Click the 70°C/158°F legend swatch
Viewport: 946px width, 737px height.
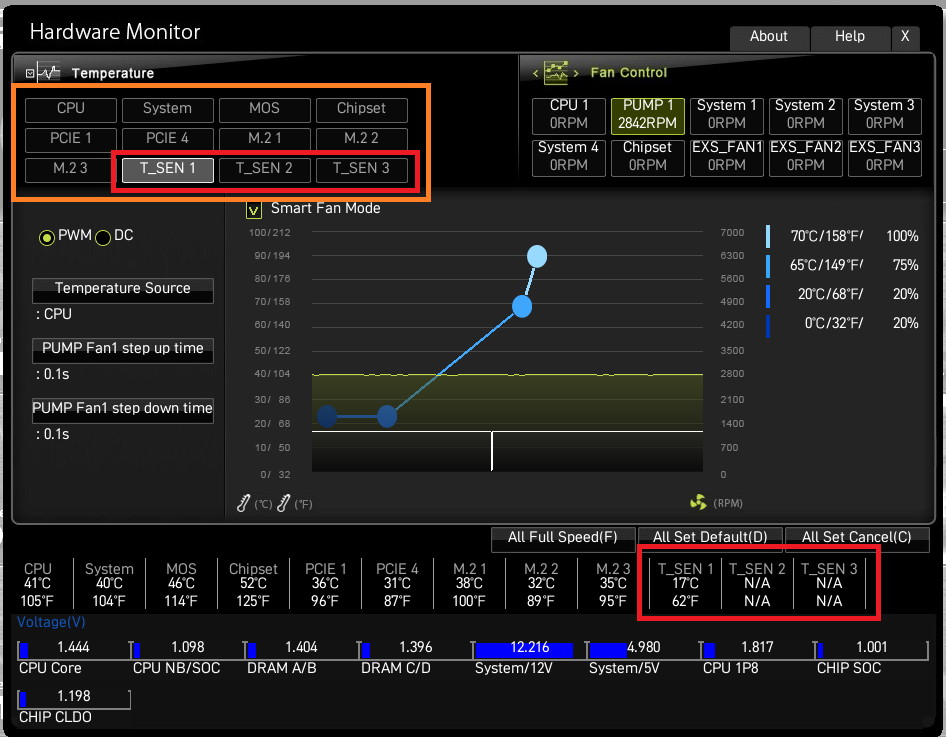pyautogui.click(x=768, y=236)
